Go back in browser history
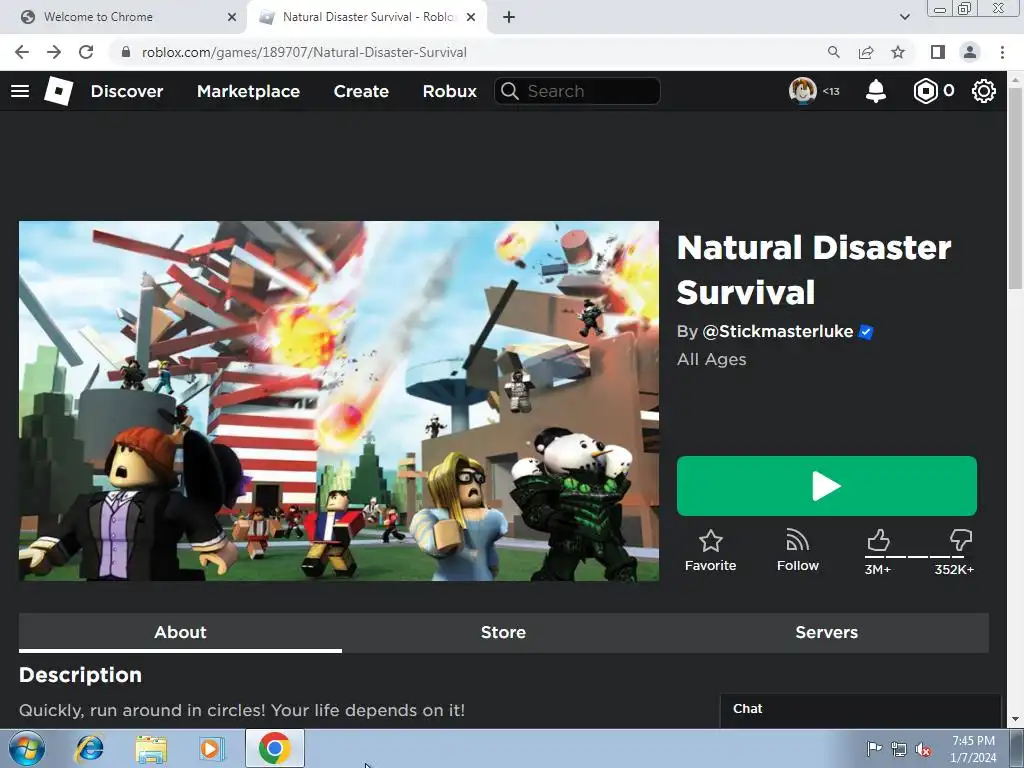 click(x=22, y=52)
